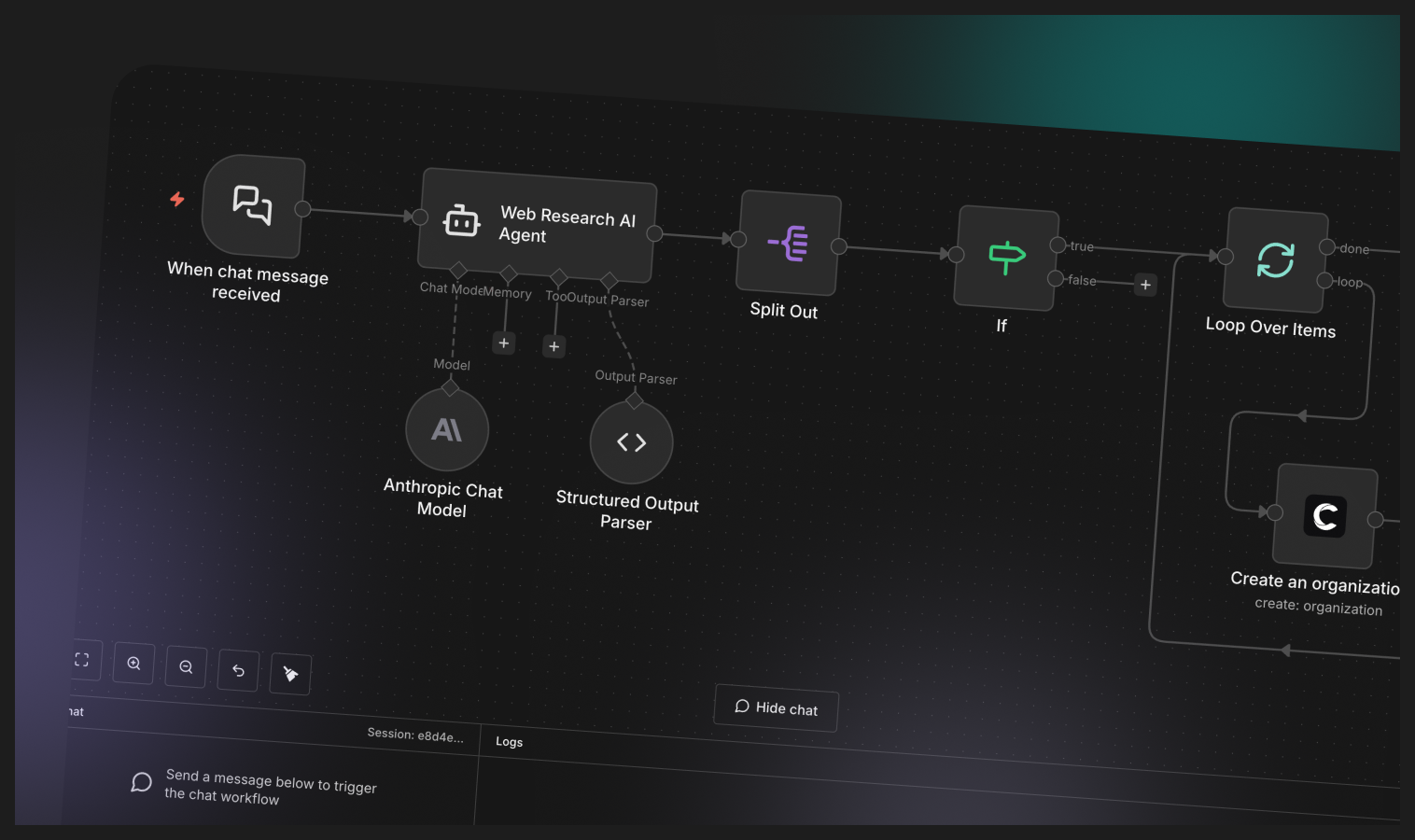Switch to the Logs tab
Screen dimensions: 1415x840
tap(509, 742)
